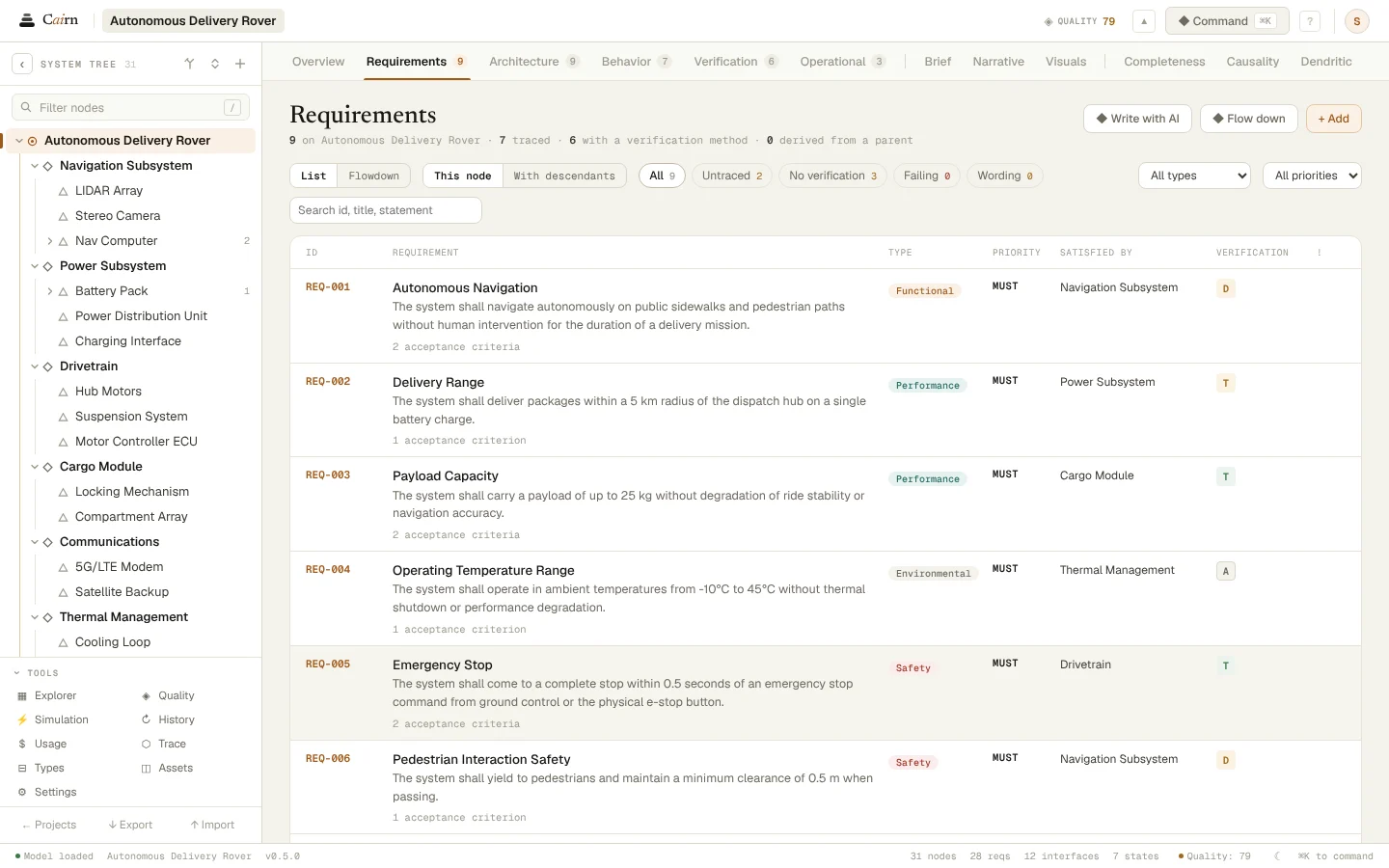This screenshot has width=1389, height=868.
Task: Open the Explorer tool
Action: coord(55,695)
